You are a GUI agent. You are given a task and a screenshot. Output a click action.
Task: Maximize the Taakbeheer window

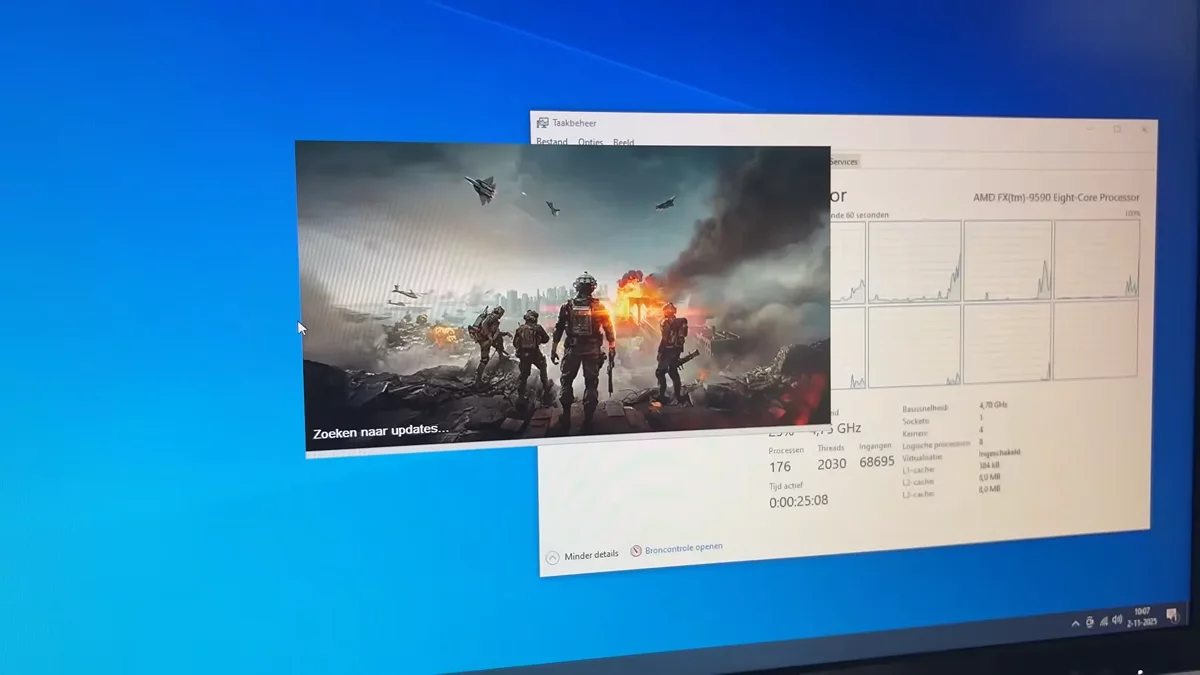click(1117, 129)
